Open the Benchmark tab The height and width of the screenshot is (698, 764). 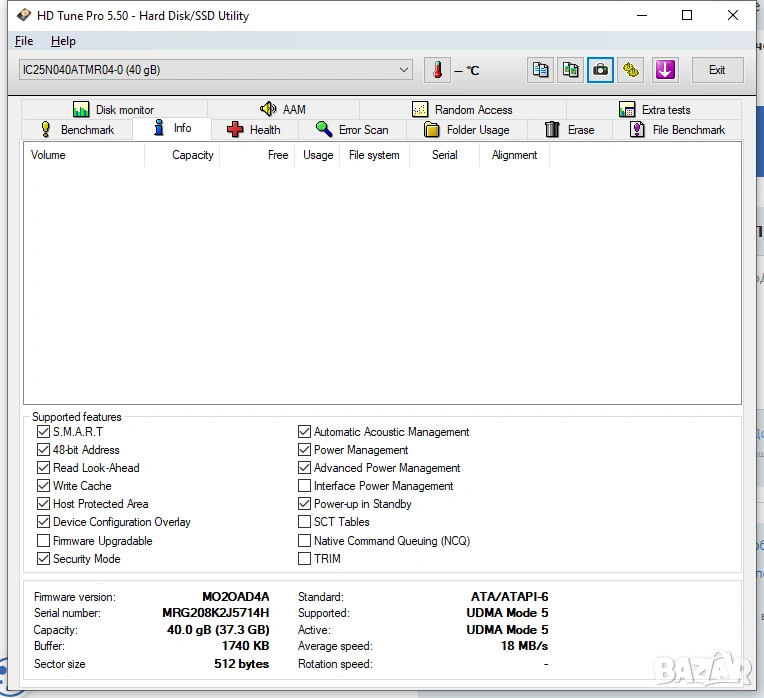(77, 130)
